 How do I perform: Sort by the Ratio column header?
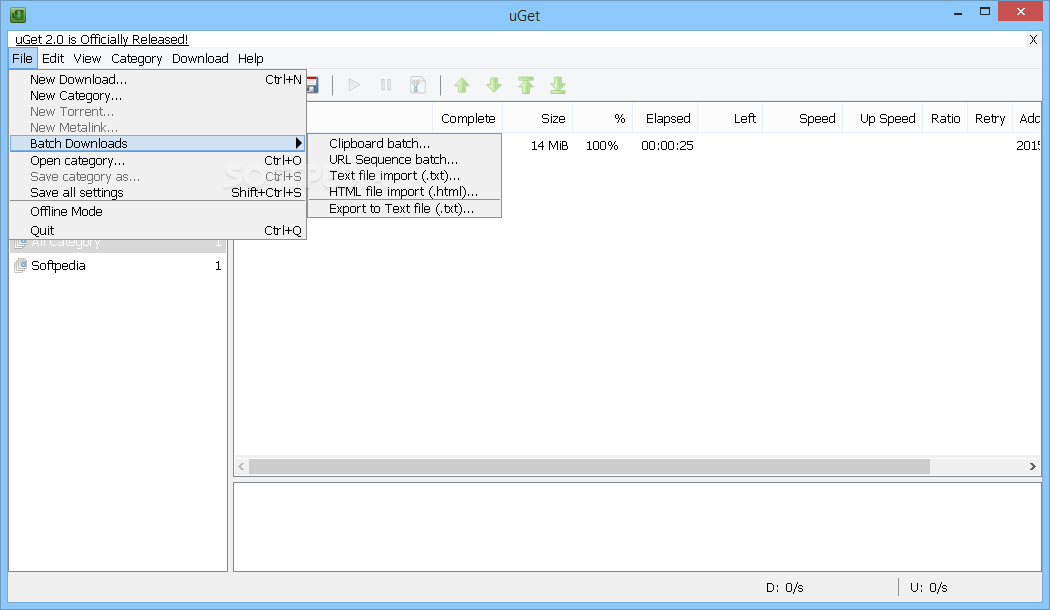[x=945, y=119]
